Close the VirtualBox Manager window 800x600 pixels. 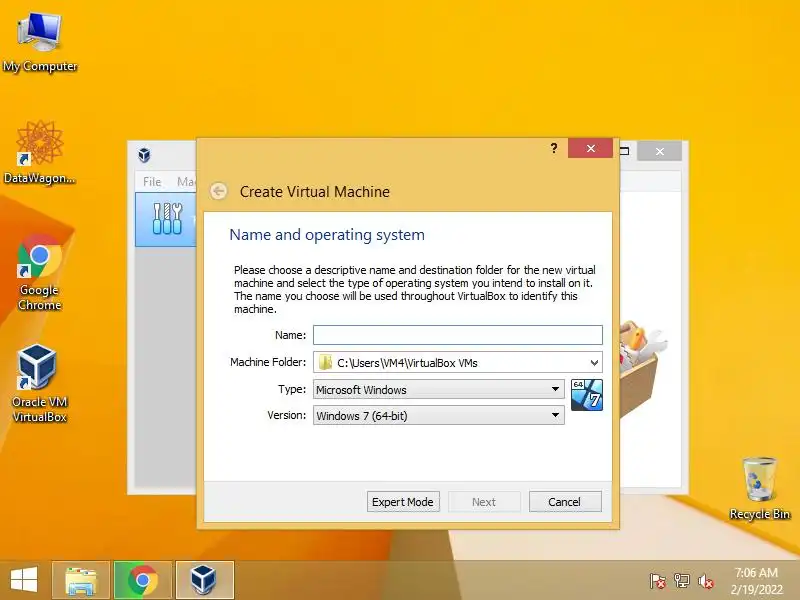[x=660, y=152]
